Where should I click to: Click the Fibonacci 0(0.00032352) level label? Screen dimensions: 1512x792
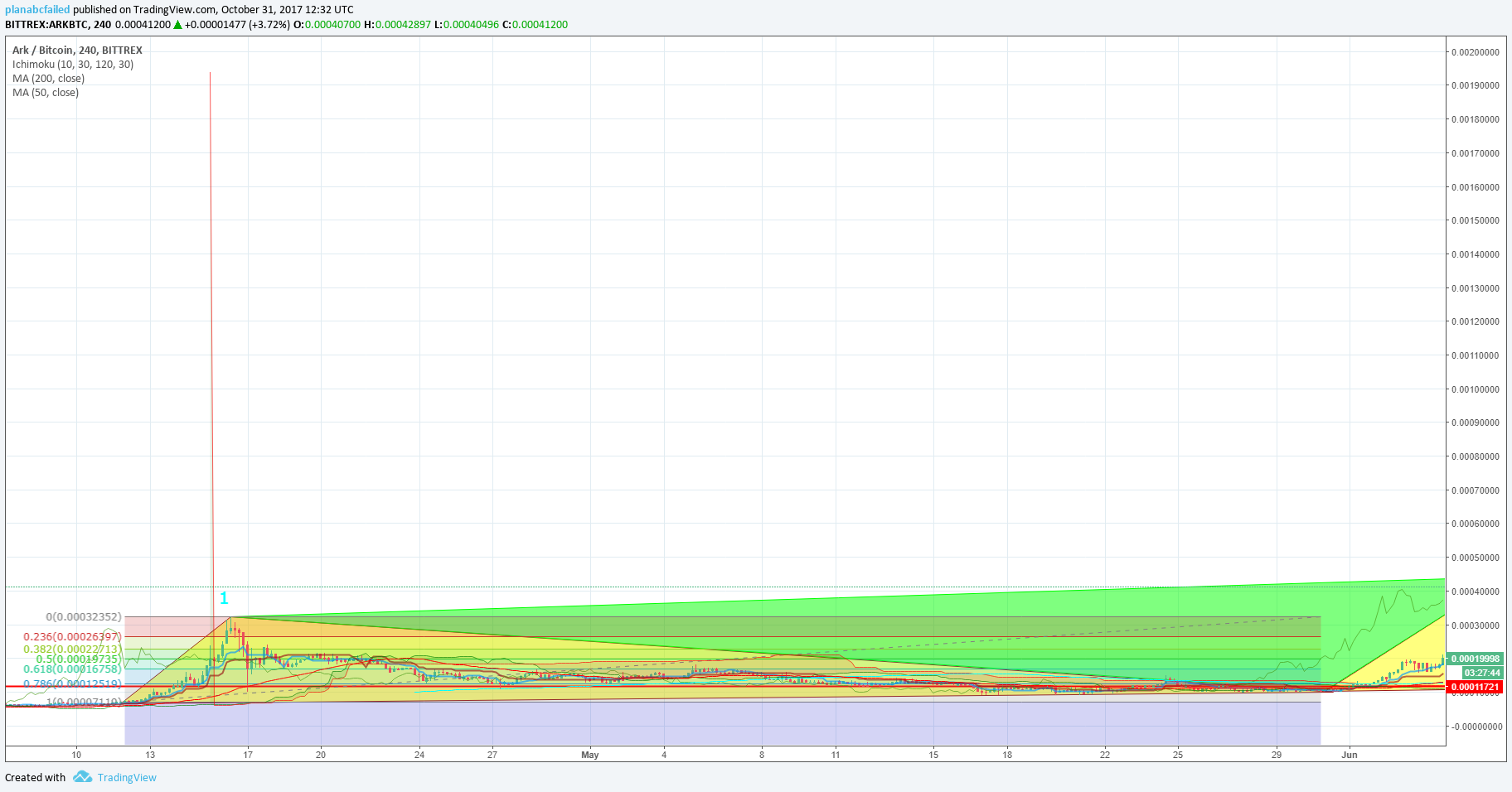point(84,617)
